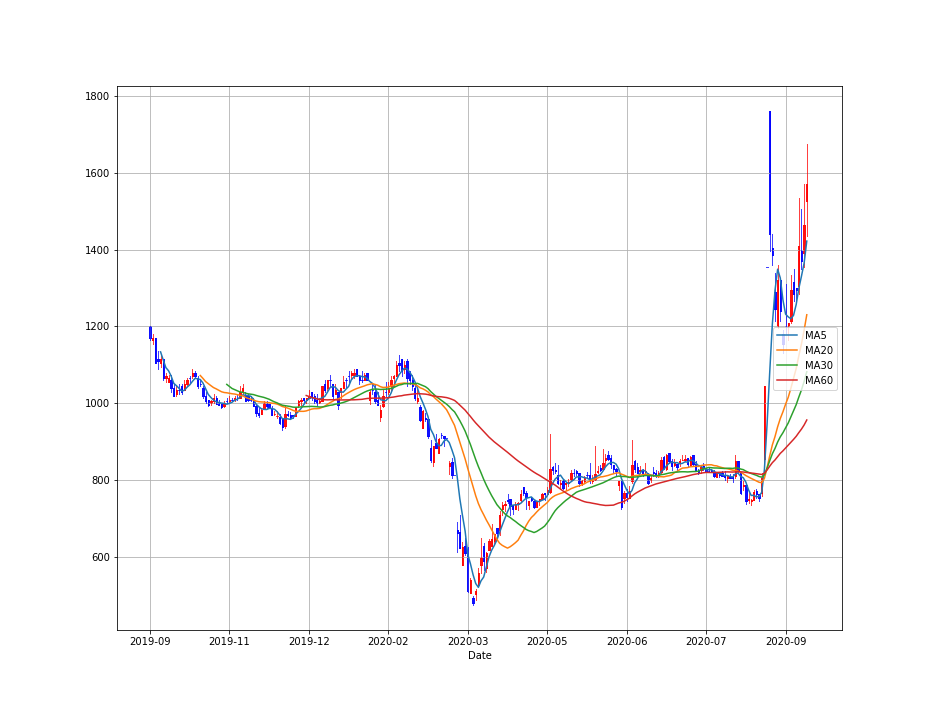Click the 1200 y-axis tick label
This screenshot has width=936, height=720.
(97, 327)
